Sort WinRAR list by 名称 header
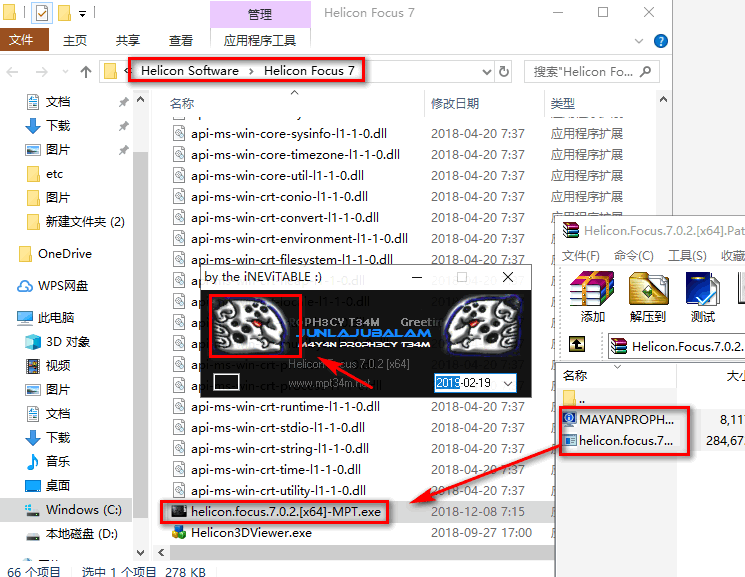The height and width of the screenshot is (577, 745). (x=575, y=376)
